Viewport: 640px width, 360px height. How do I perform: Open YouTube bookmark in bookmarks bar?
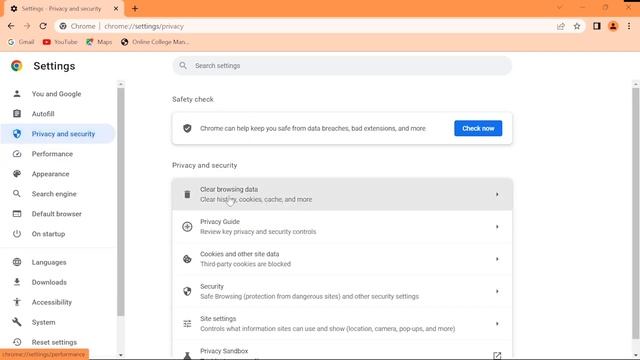click(60, 42)
